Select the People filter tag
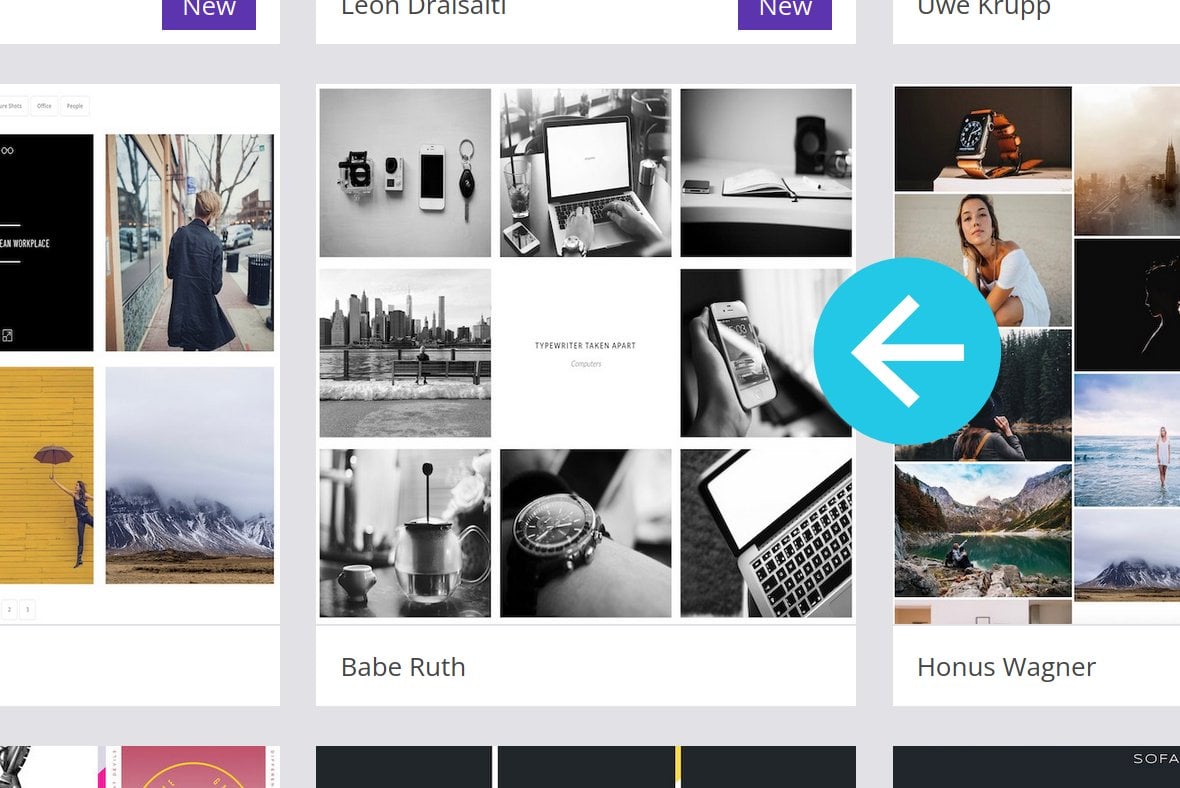Image resolution: width=1180 pixels, height=788 pixels. click(75, 106)
